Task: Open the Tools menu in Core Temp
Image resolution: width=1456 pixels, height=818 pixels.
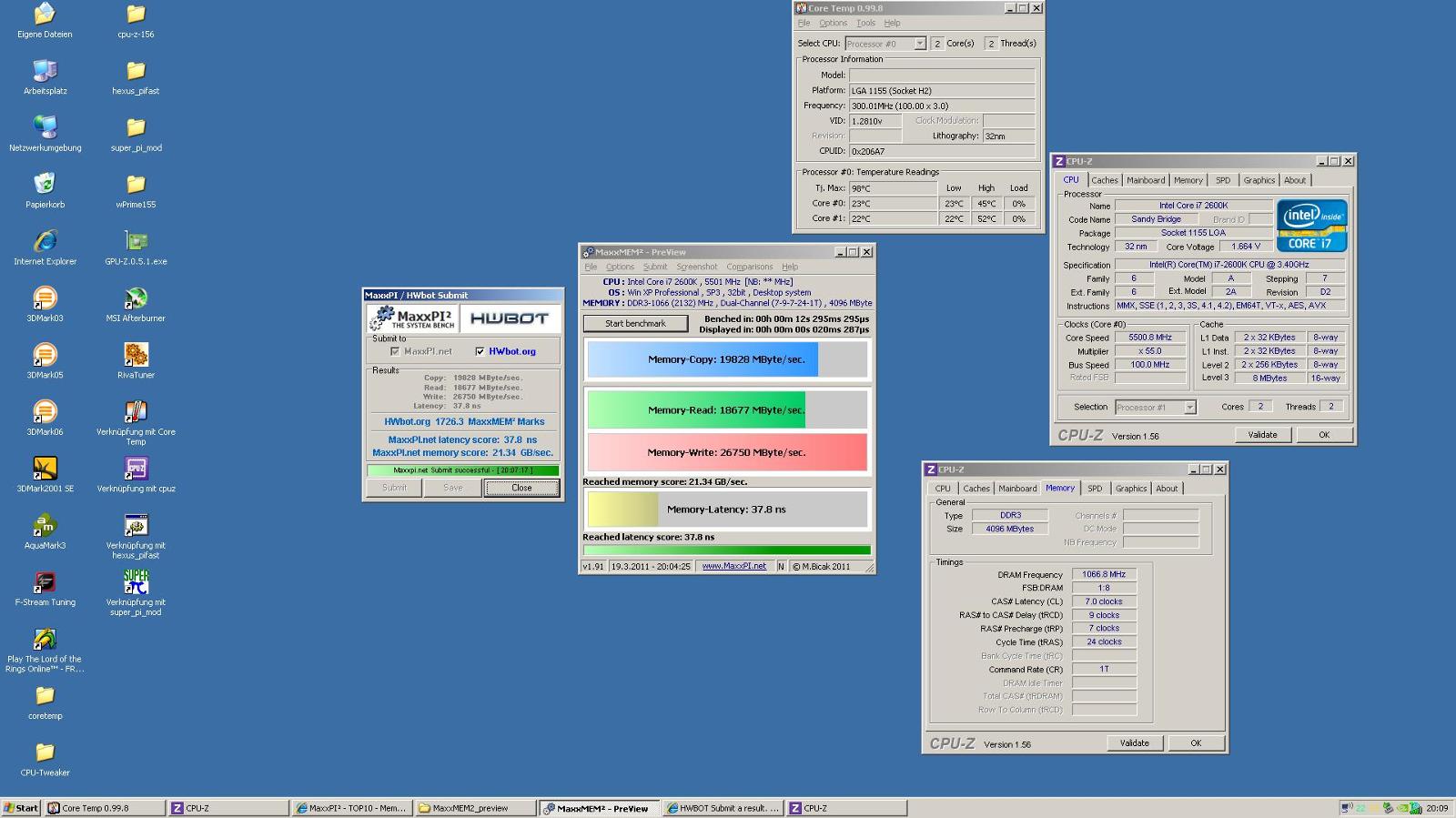Action: [865, 24]
